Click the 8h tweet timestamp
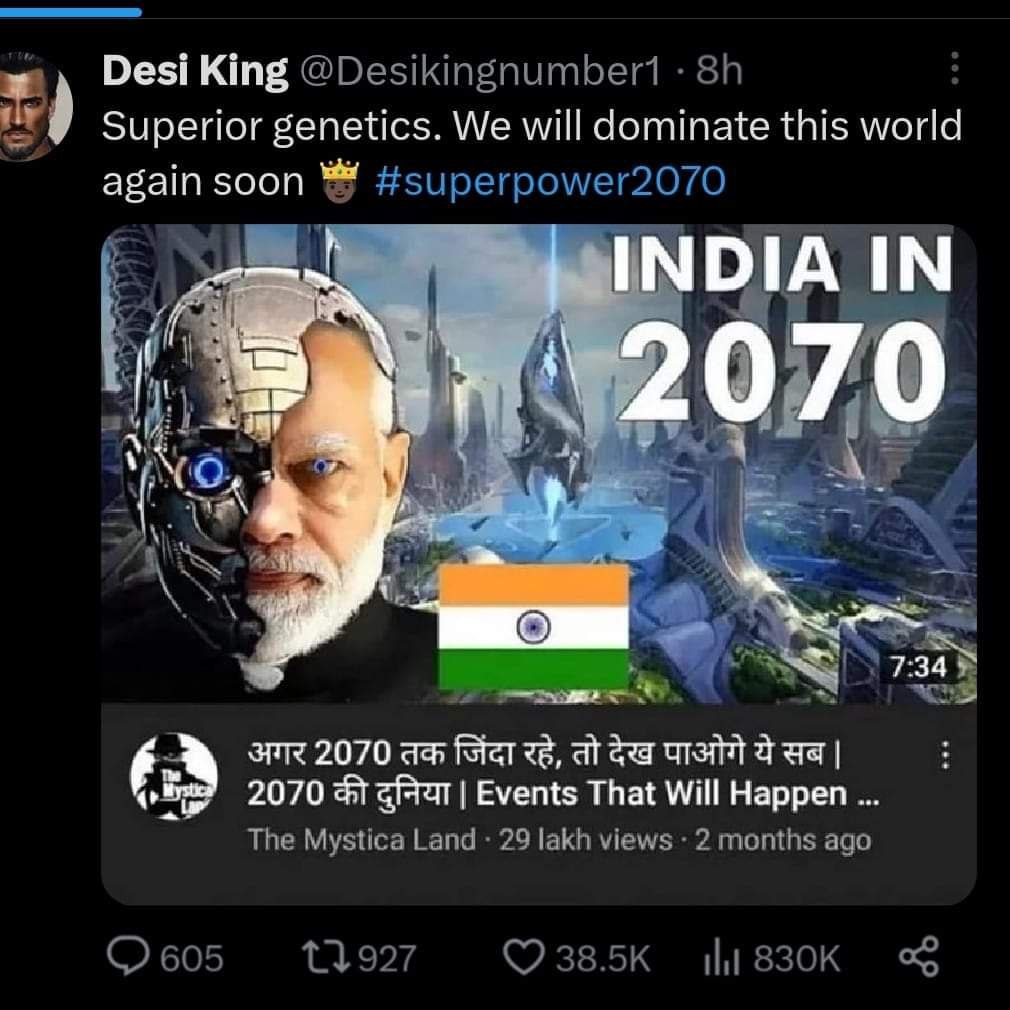This screenshot has width=1010, height=1010. [x=719, y=72]
